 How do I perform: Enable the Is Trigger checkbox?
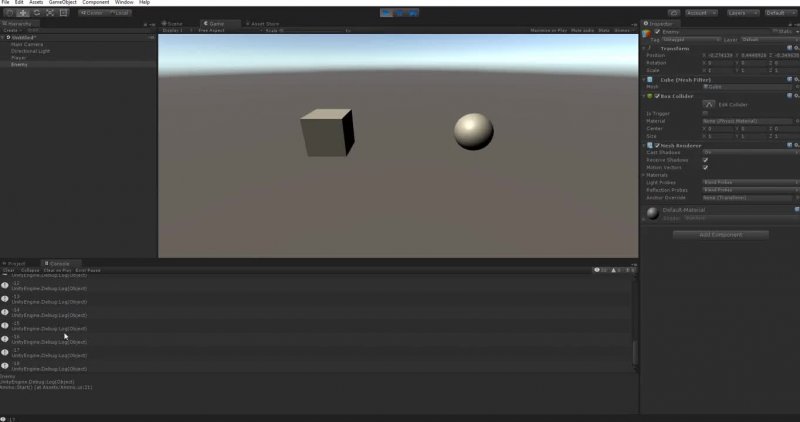(705, 113)
